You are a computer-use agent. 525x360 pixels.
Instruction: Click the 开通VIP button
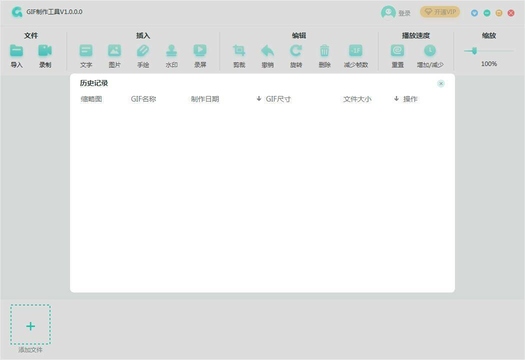[440, 12]
